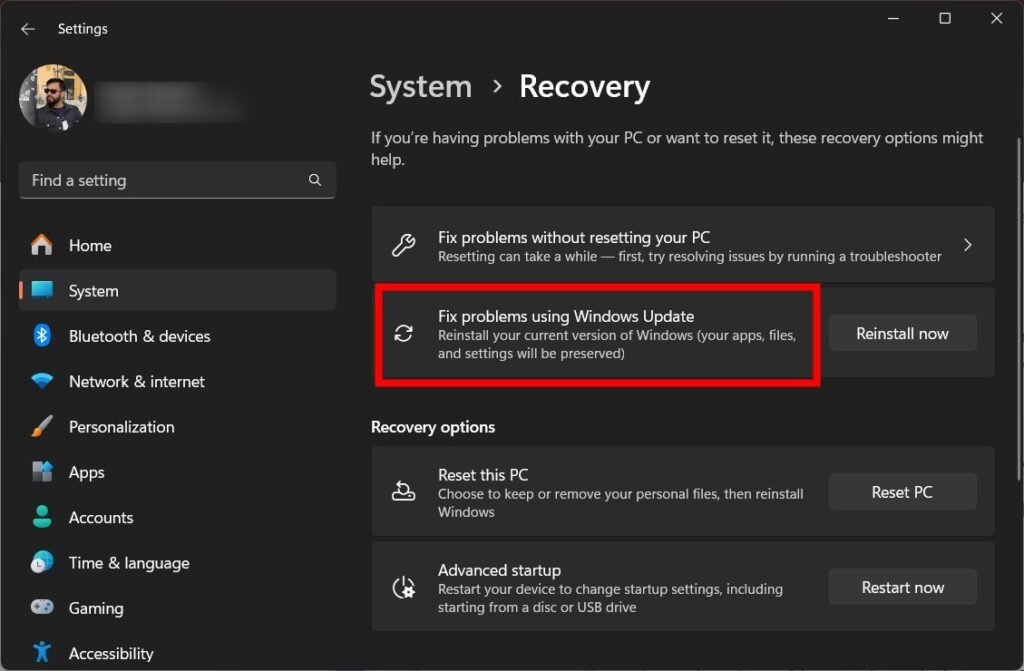Close the Settings window
Viewport: 1024px width, 671px height.
coord(997,18)
